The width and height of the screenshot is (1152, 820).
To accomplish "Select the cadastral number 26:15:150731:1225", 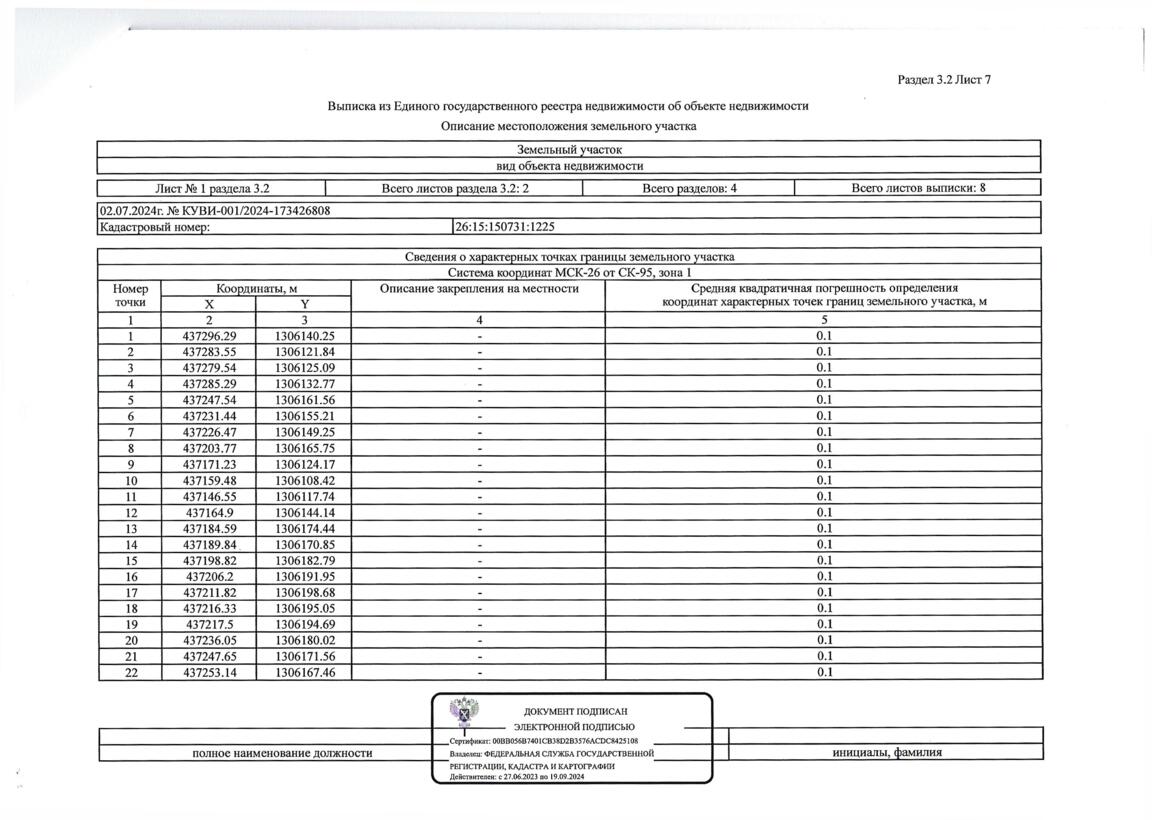I will coord(505,227).
